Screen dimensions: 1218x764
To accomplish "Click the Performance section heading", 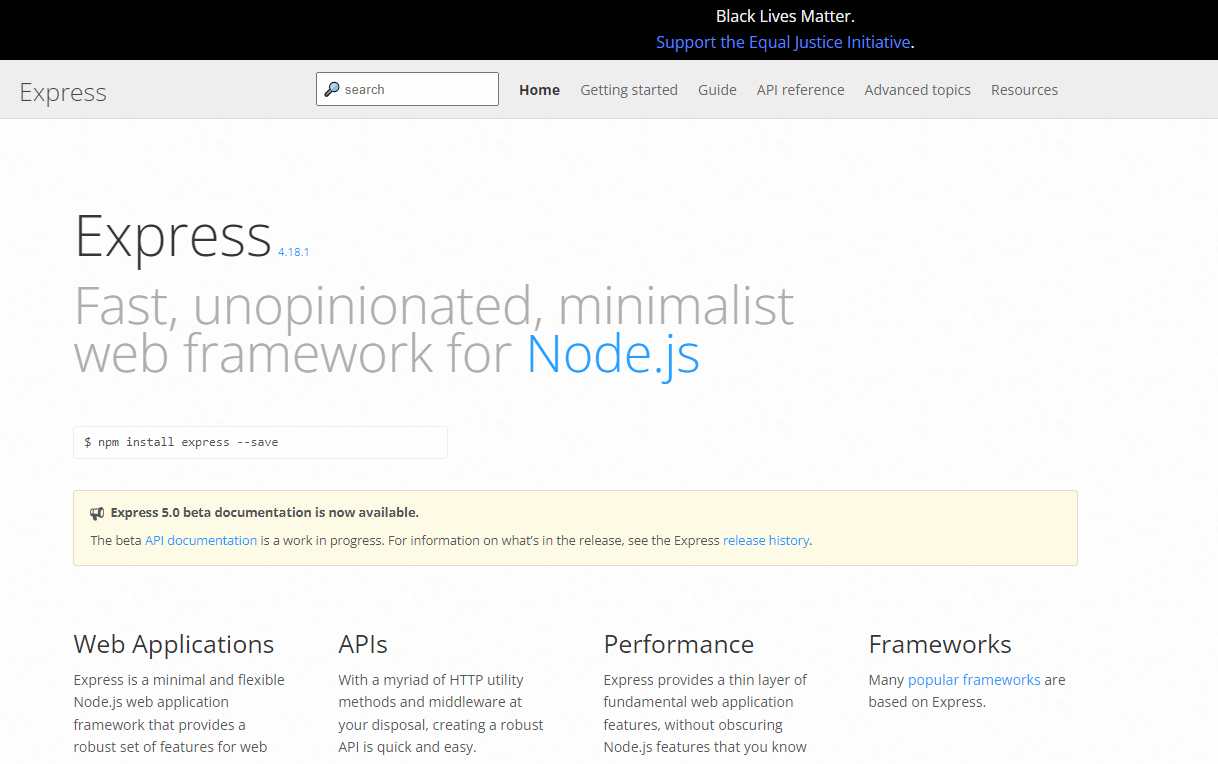I will (x=678, y=644).
